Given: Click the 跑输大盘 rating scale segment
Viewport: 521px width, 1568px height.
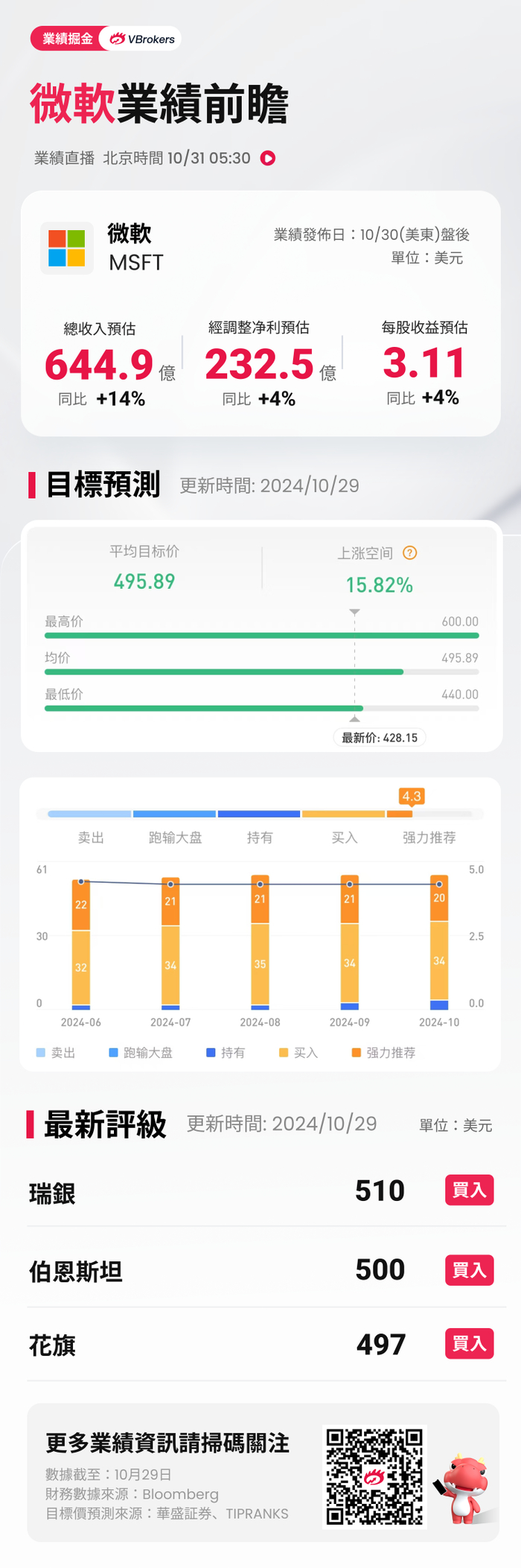Looking at the screenshot, I should (174, 814).
